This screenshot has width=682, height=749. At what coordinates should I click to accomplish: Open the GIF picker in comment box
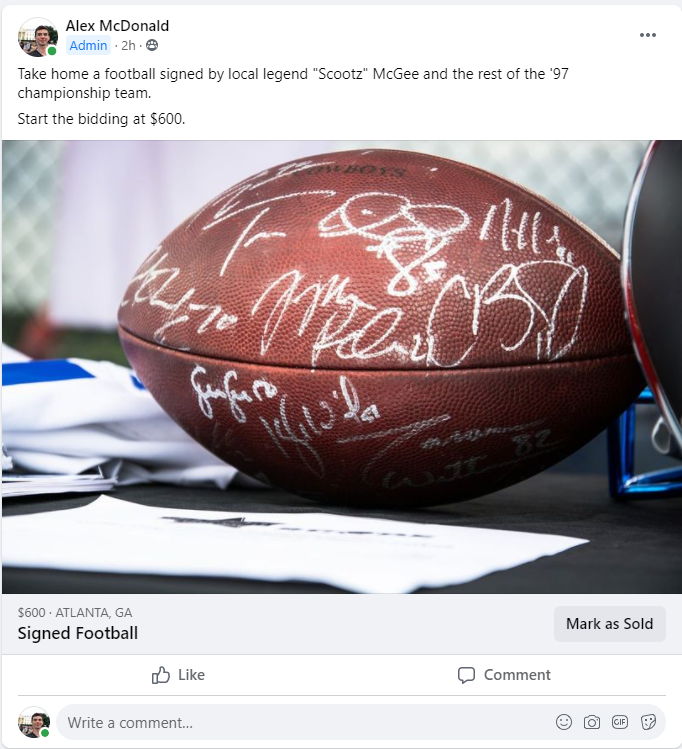(x=620, y=722)
